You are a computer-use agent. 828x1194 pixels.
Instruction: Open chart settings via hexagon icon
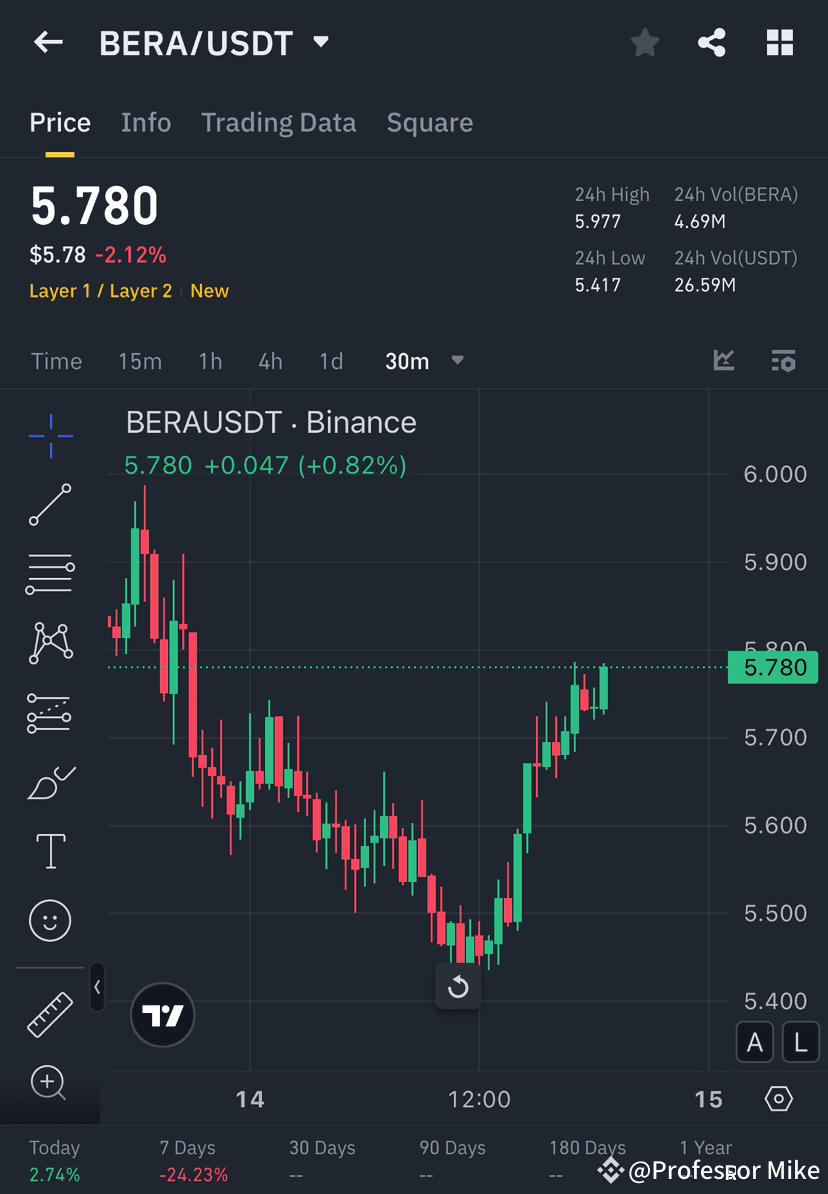click(781, 1099)
